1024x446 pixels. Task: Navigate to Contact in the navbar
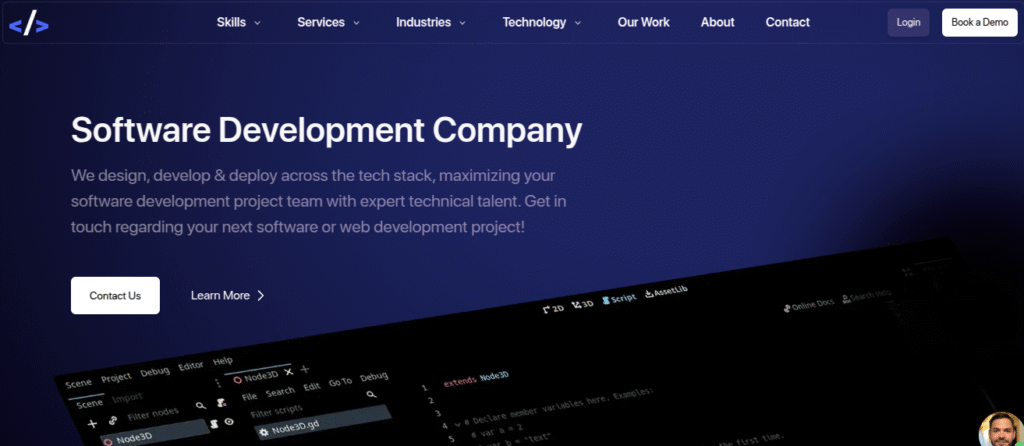coord(788,22)
